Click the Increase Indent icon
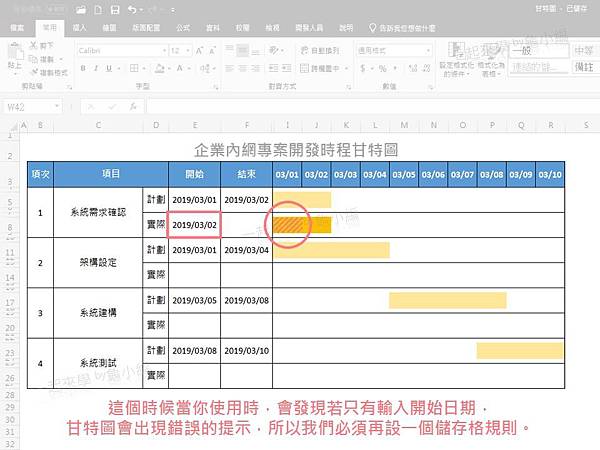This screenshot has width=600, height=450. click(x=287, y=68)
